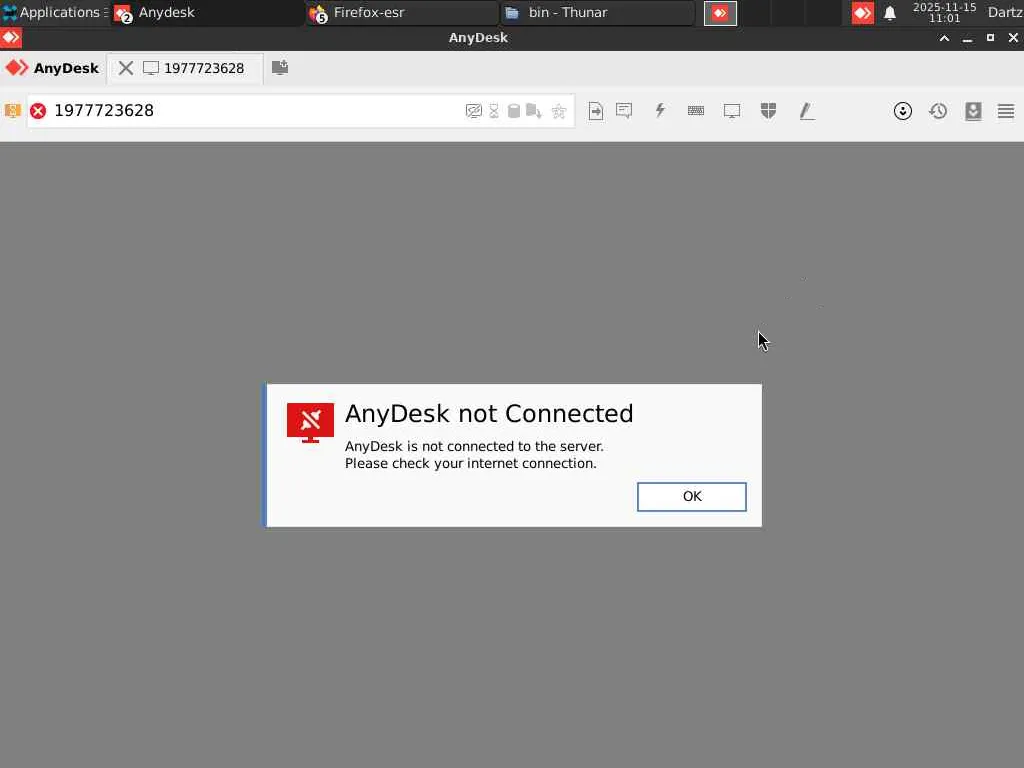The image size is (1024, 768).
Task: Click the 'AnyDesk not Connected' heading
Action: [x=489, y=413]
